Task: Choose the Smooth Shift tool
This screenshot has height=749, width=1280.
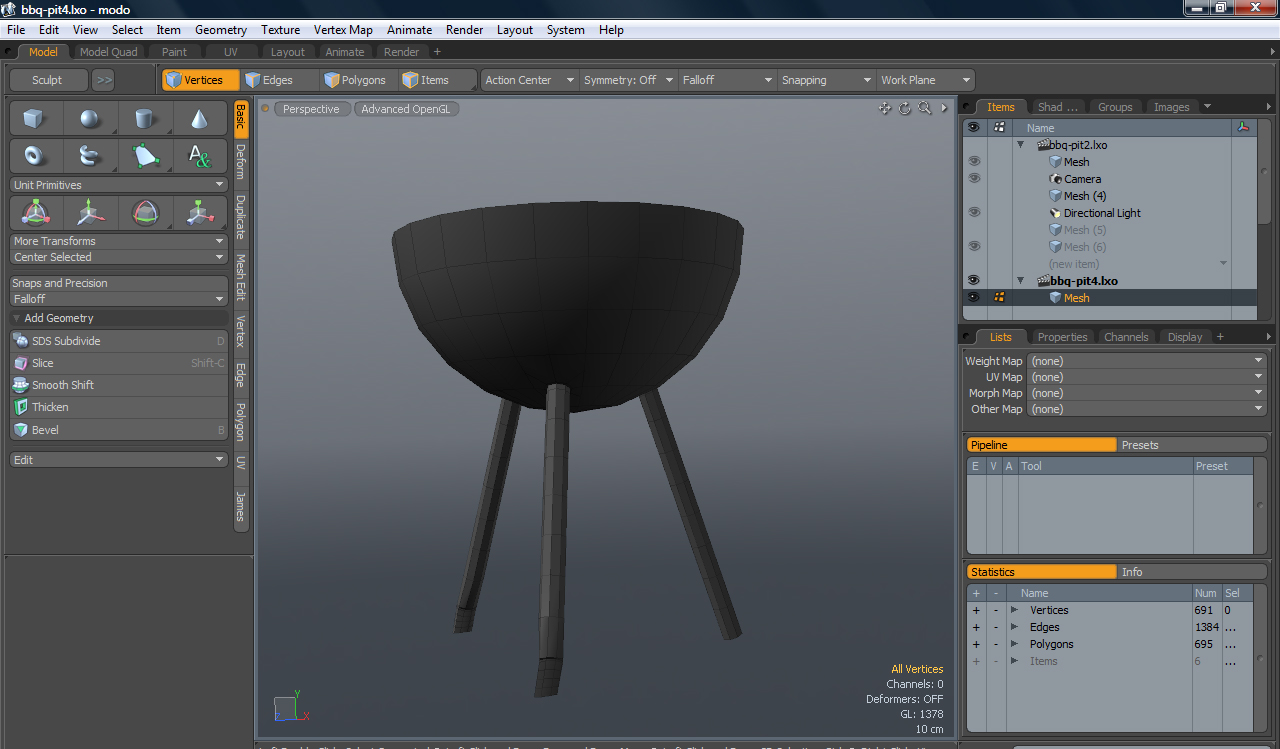Action: [x=119, y=385]
